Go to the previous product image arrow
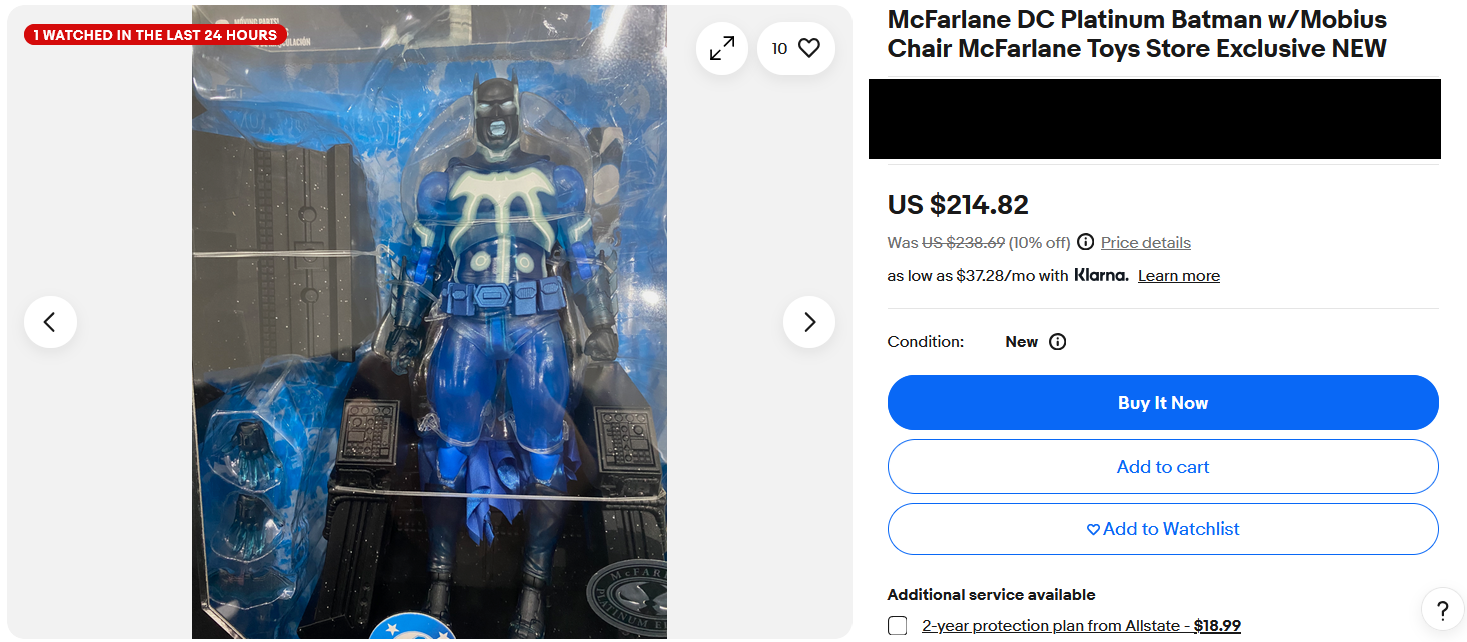1467x642 pixels. [50, 322]
